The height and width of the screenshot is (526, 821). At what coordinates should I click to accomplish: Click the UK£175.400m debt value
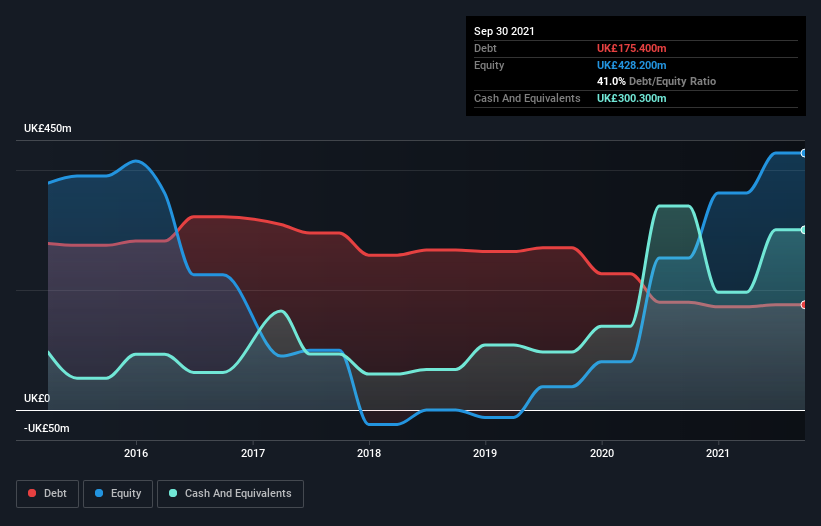point(631,49)
